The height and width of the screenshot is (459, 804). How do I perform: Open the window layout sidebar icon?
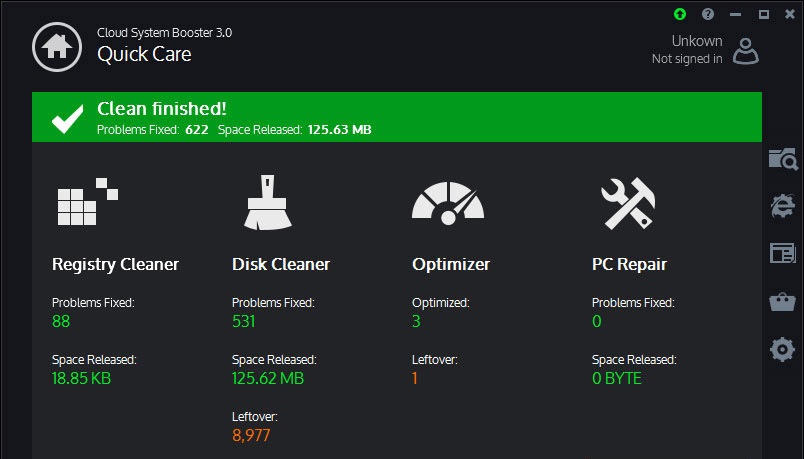tap(782, 253)
